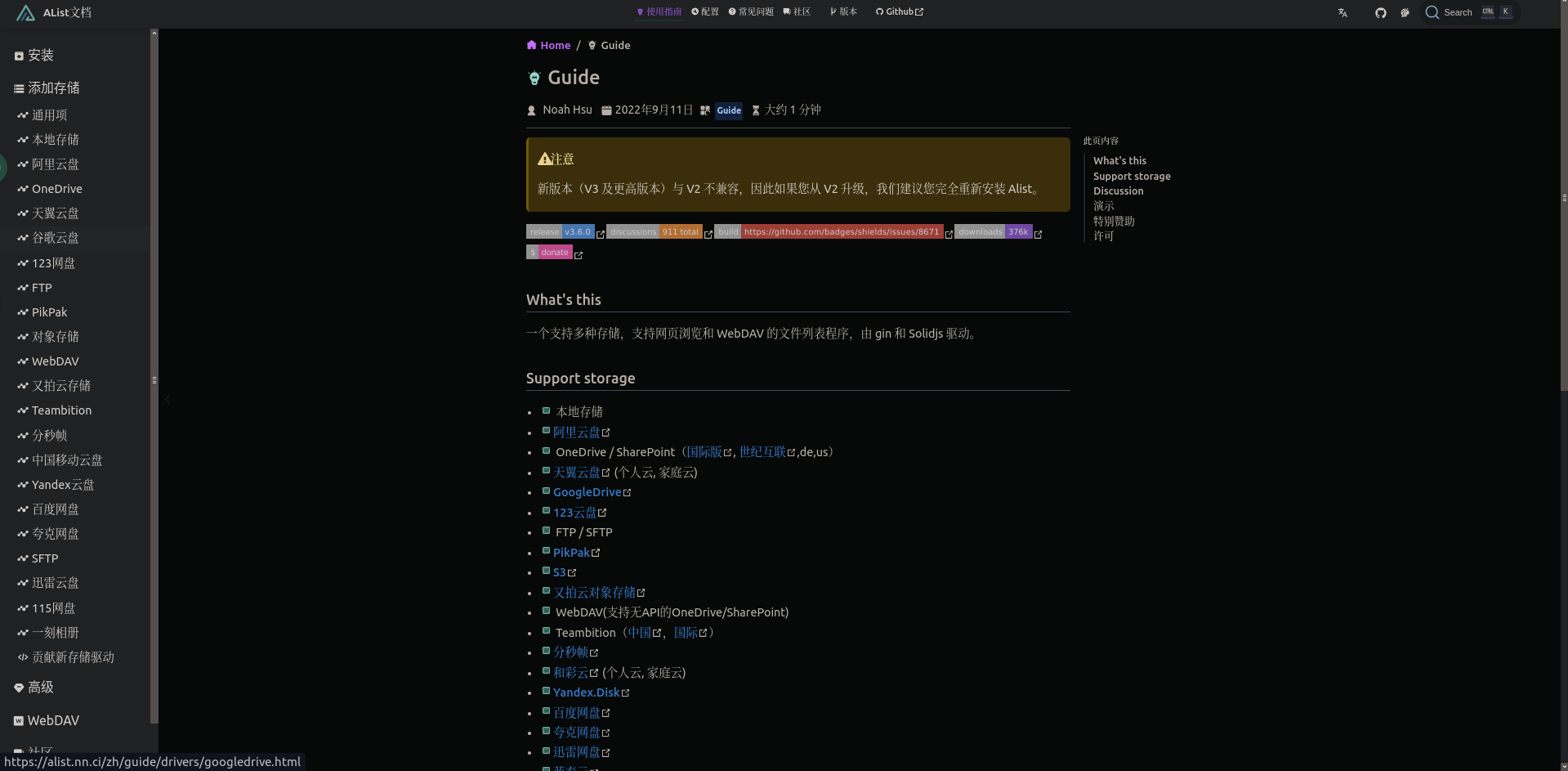Open the theme appearance palette icon

(x=1405, y=12)
